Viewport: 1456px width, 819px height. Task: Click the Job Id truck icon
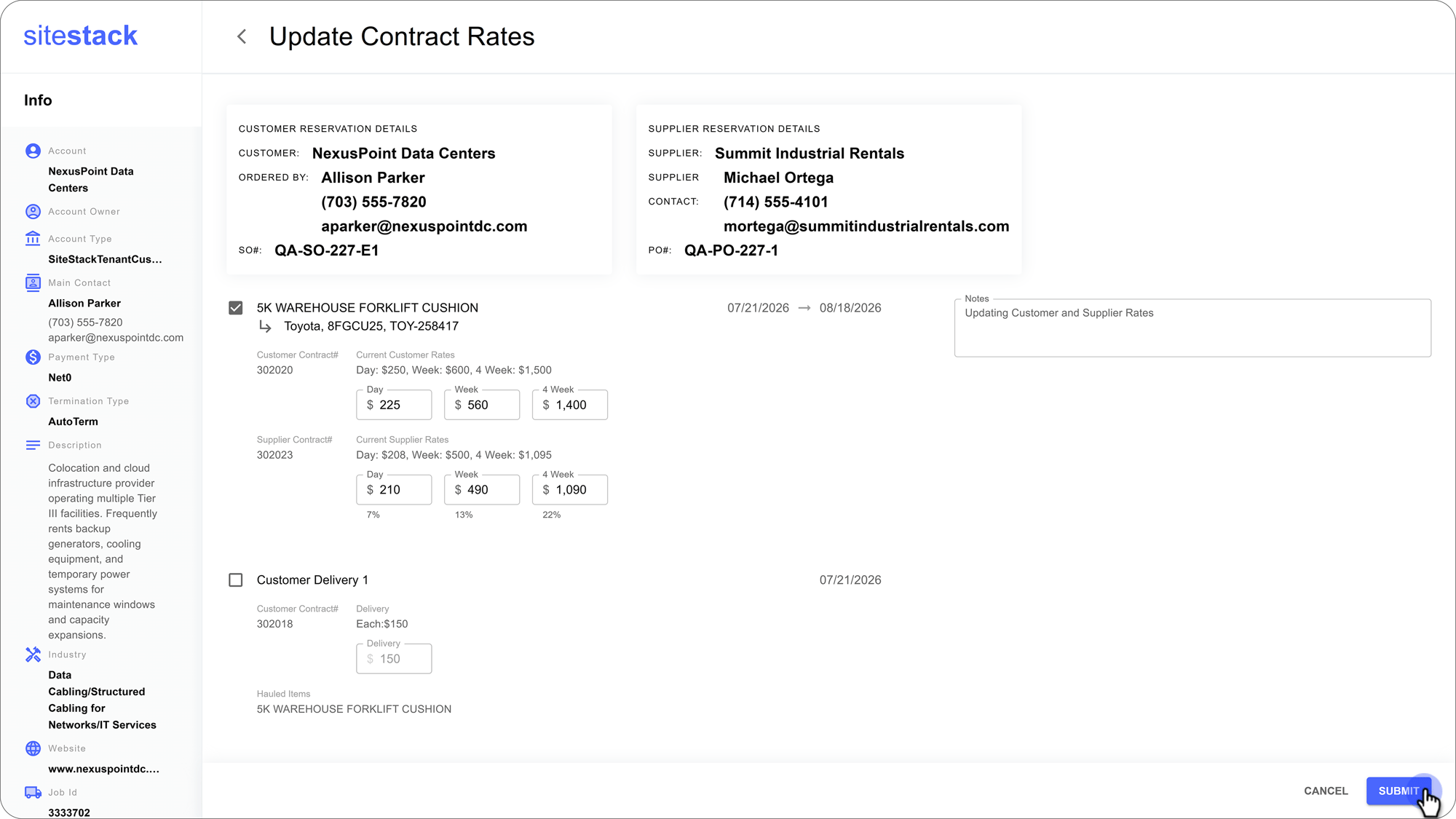33,792
